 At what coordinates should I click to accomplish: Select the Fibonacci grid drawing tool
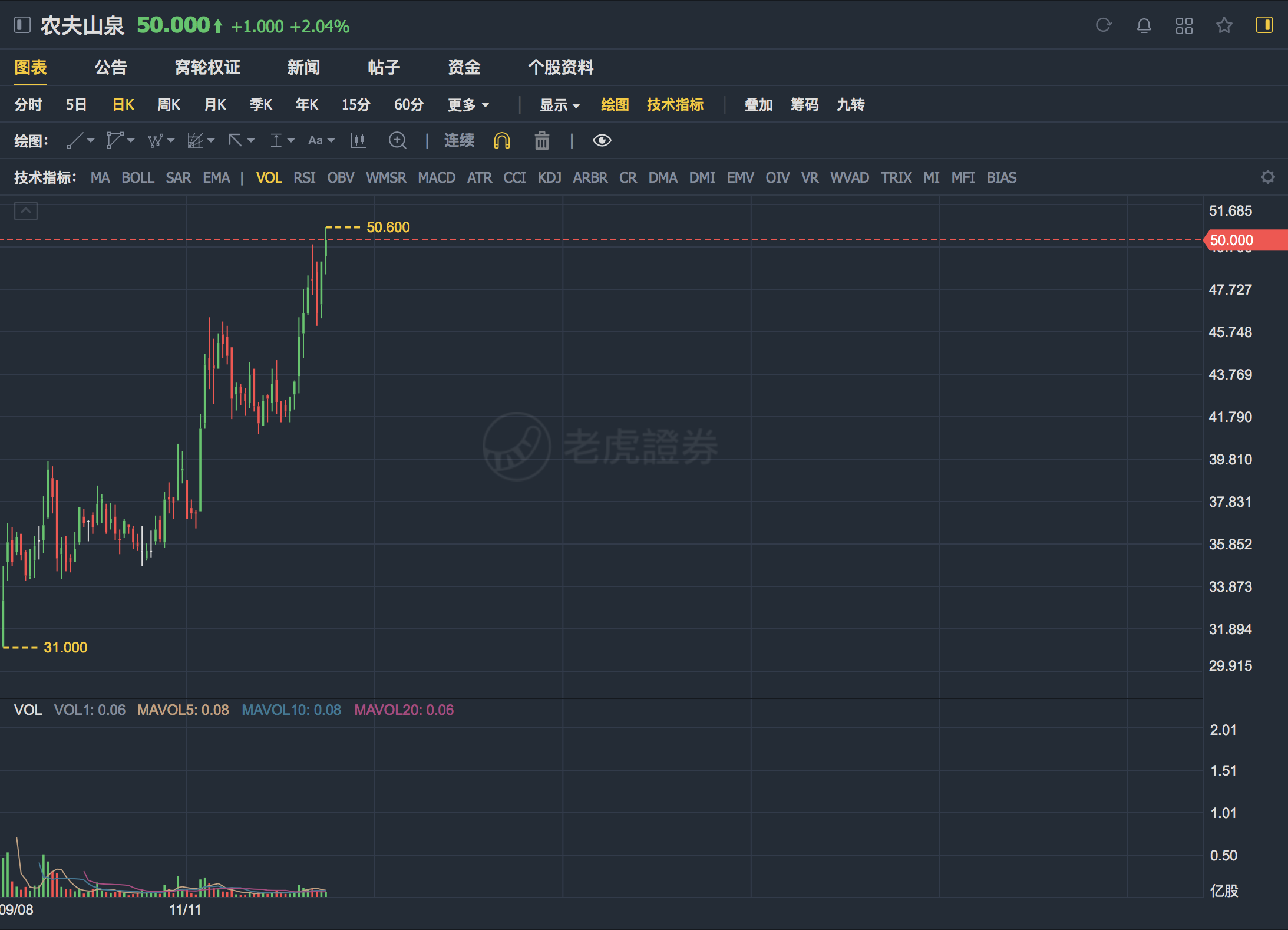point(195,140)
